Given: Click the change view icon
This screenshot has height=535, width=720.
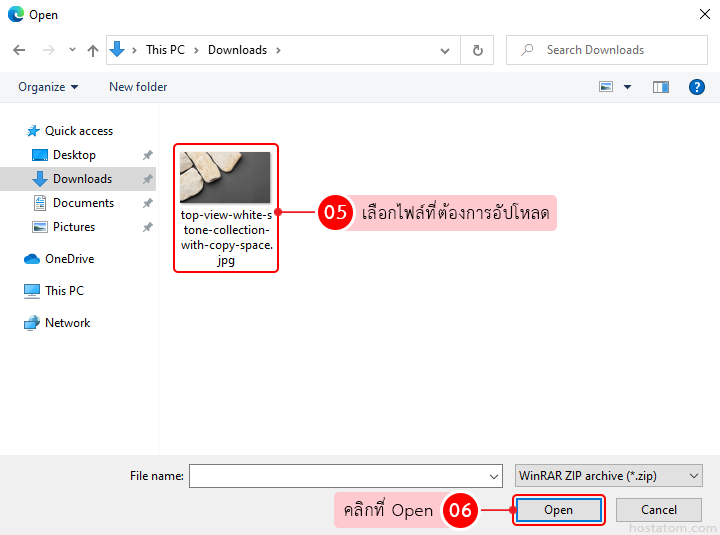Looking at the screenshot, I should coord(606,87).
